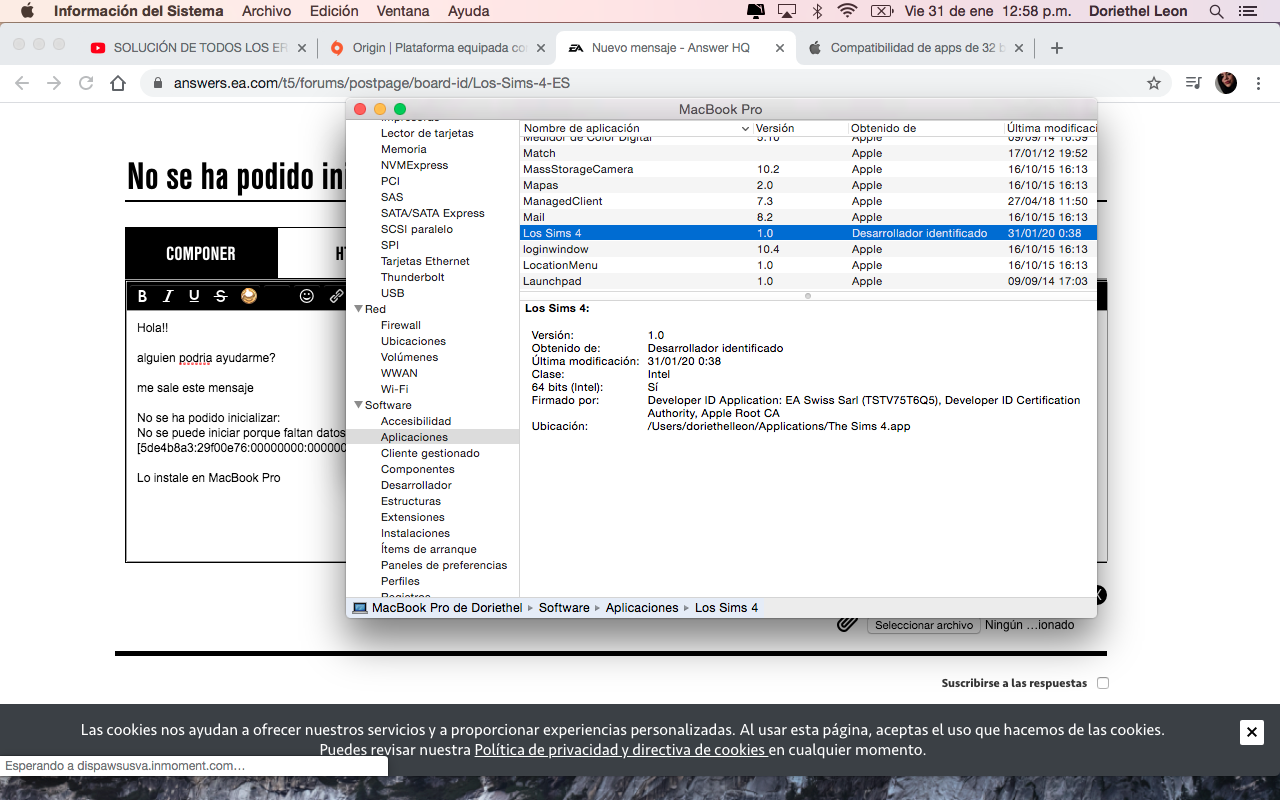Select the Launchpad application row

click(808, 281)
